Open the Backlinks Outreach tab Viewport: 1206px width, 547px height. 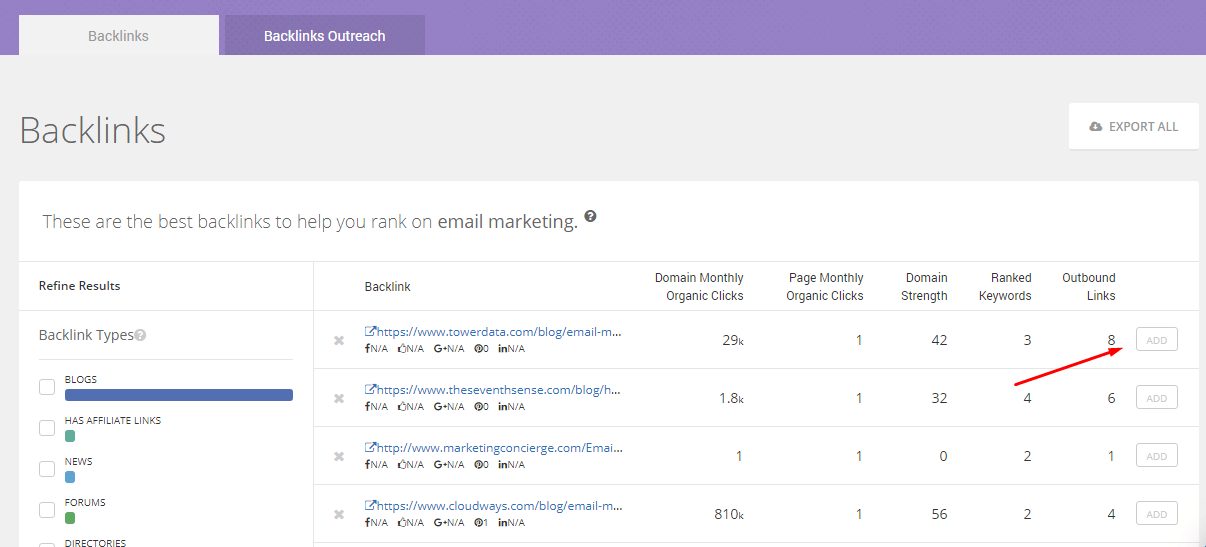(325, 35)
